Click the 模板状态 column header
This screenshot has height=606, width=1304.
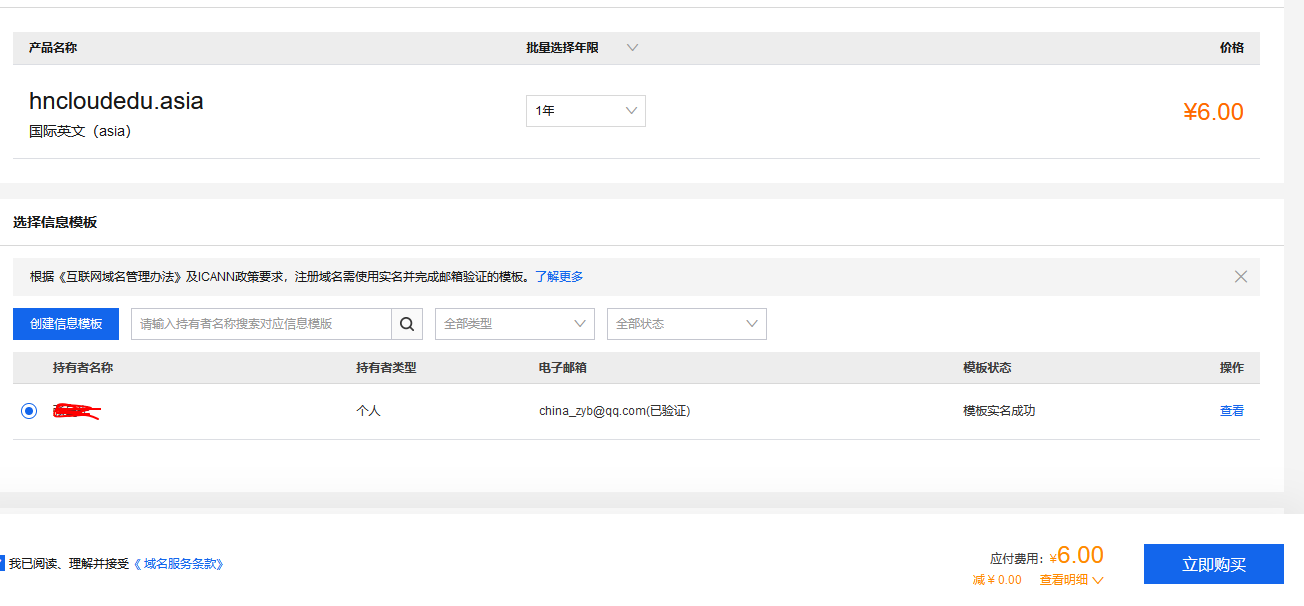click(x=987, y=368)
